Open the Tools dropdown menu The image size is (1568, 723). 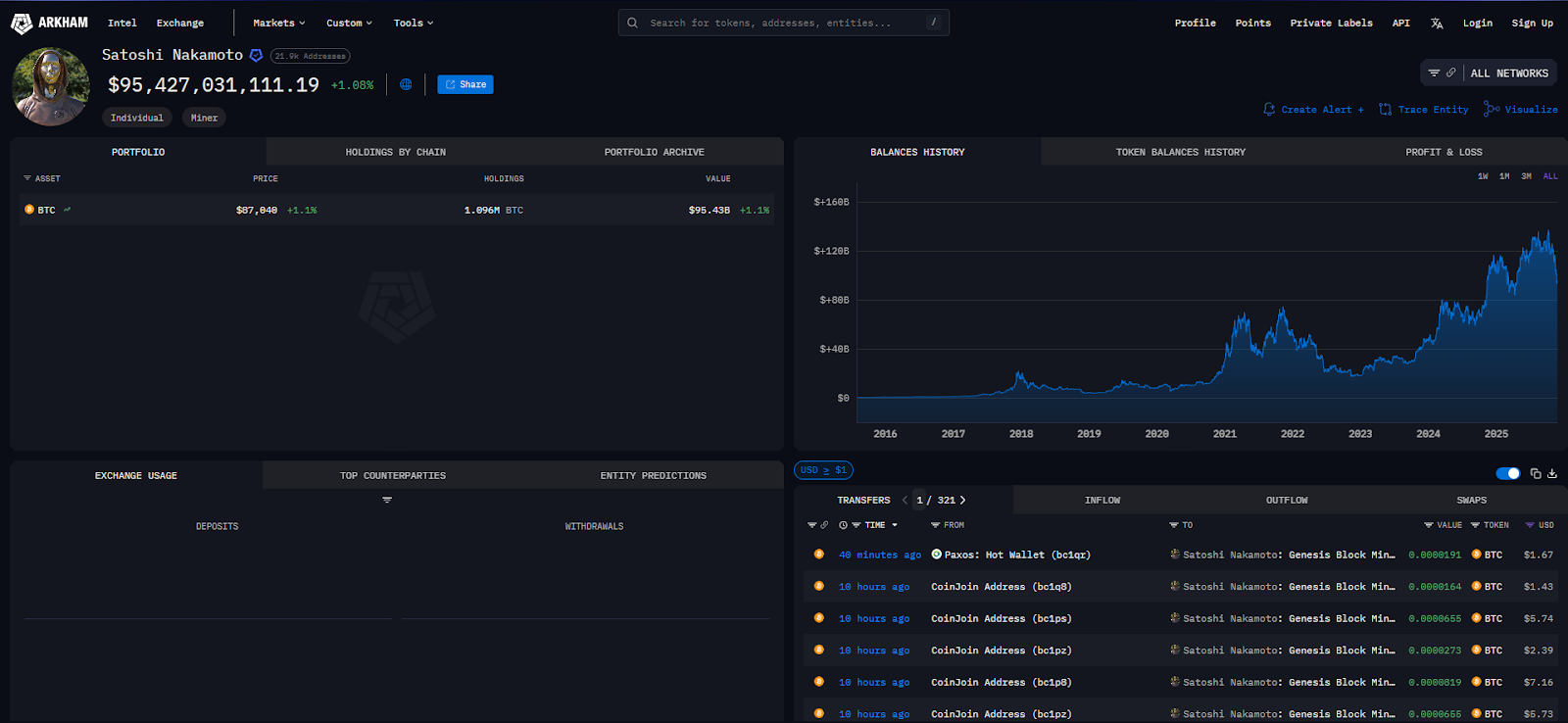click(414, 23)
